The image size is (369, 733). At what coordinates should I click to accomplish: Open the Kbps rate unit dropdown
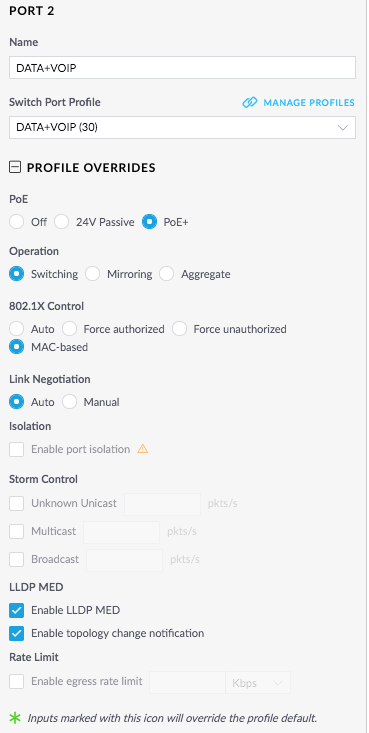pos(258,683)
